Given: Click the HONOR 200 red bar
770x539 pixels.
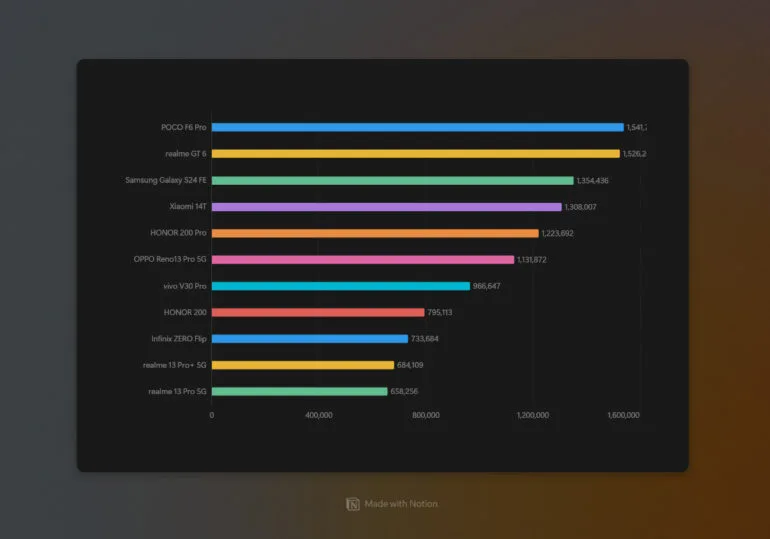Looking at the screenshot, I should pyautogui.click(x=318, y=312).
